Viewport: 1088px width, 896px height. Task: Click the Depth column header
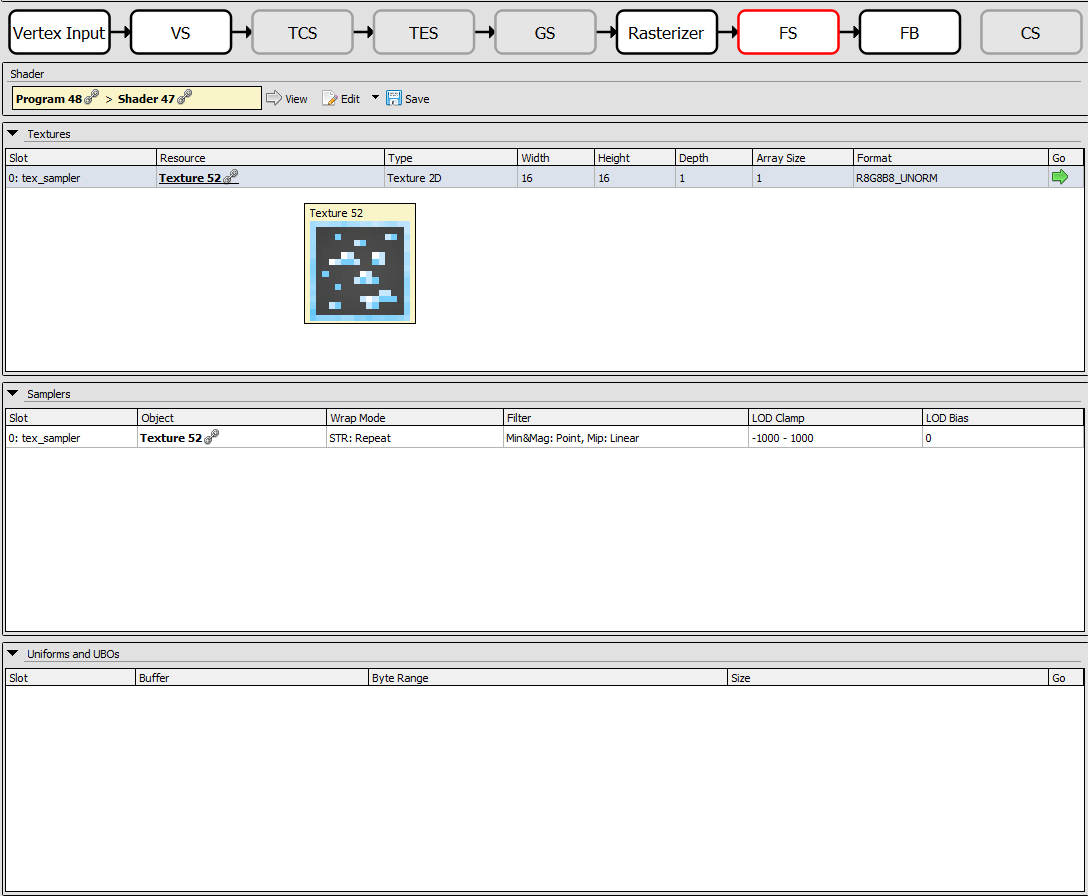[x=714, y=158]
